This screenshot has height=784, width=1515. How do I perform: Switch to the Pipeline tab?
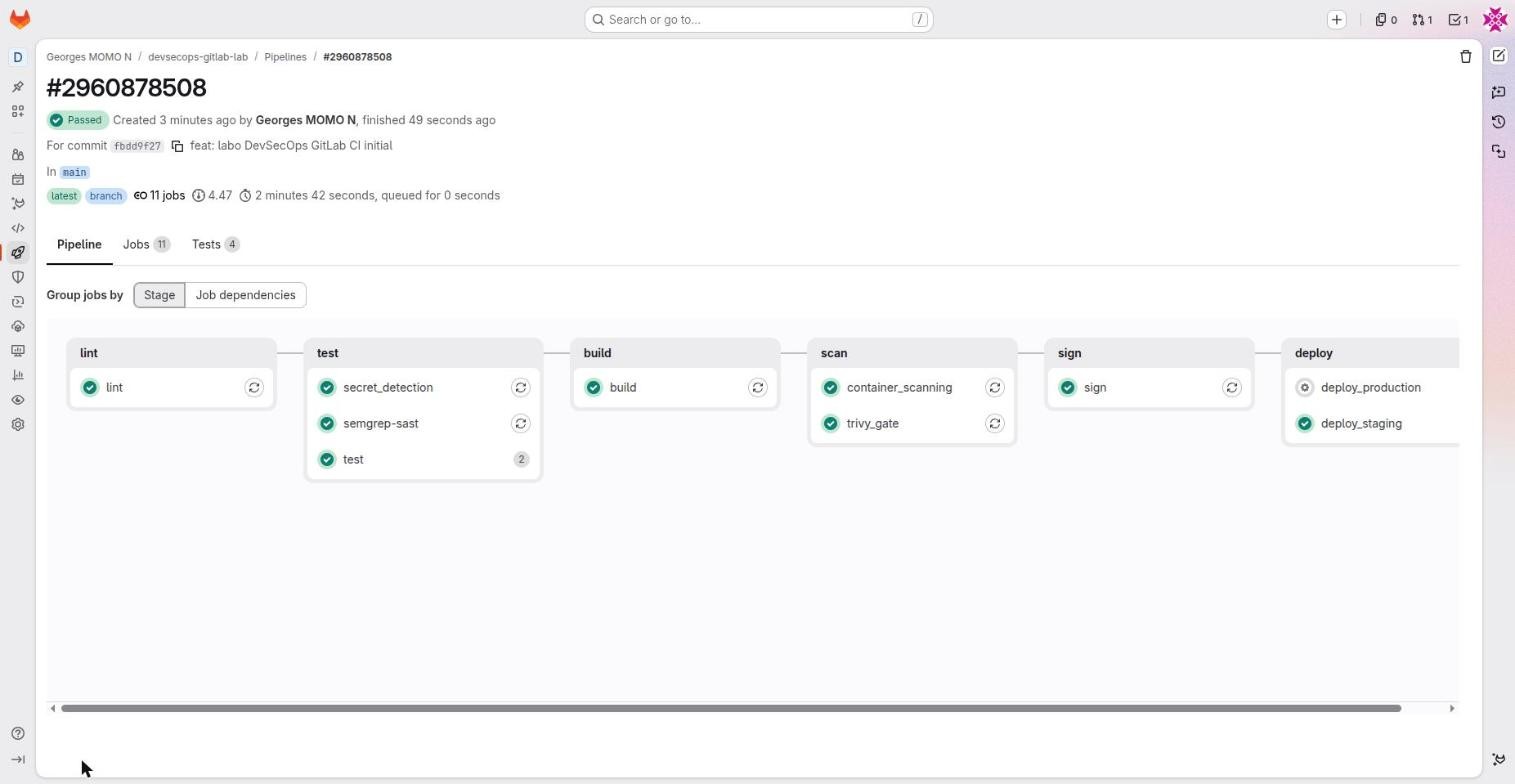click(x=79, y=245)
